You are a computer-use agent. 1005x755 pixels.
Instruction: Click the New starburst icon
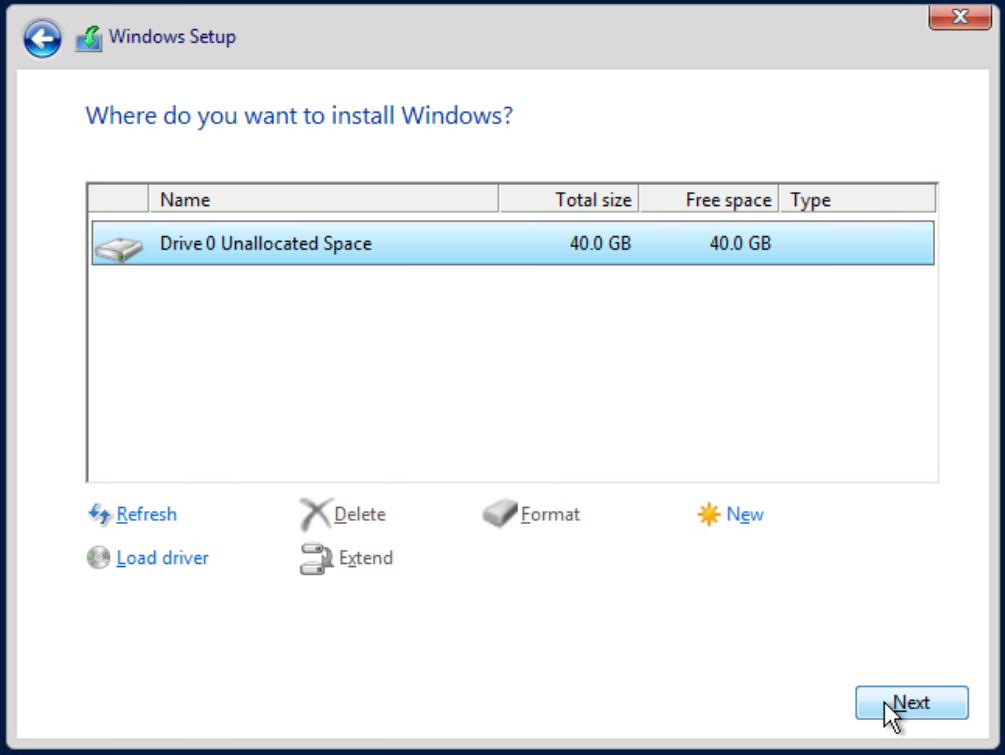pos(709,515)
